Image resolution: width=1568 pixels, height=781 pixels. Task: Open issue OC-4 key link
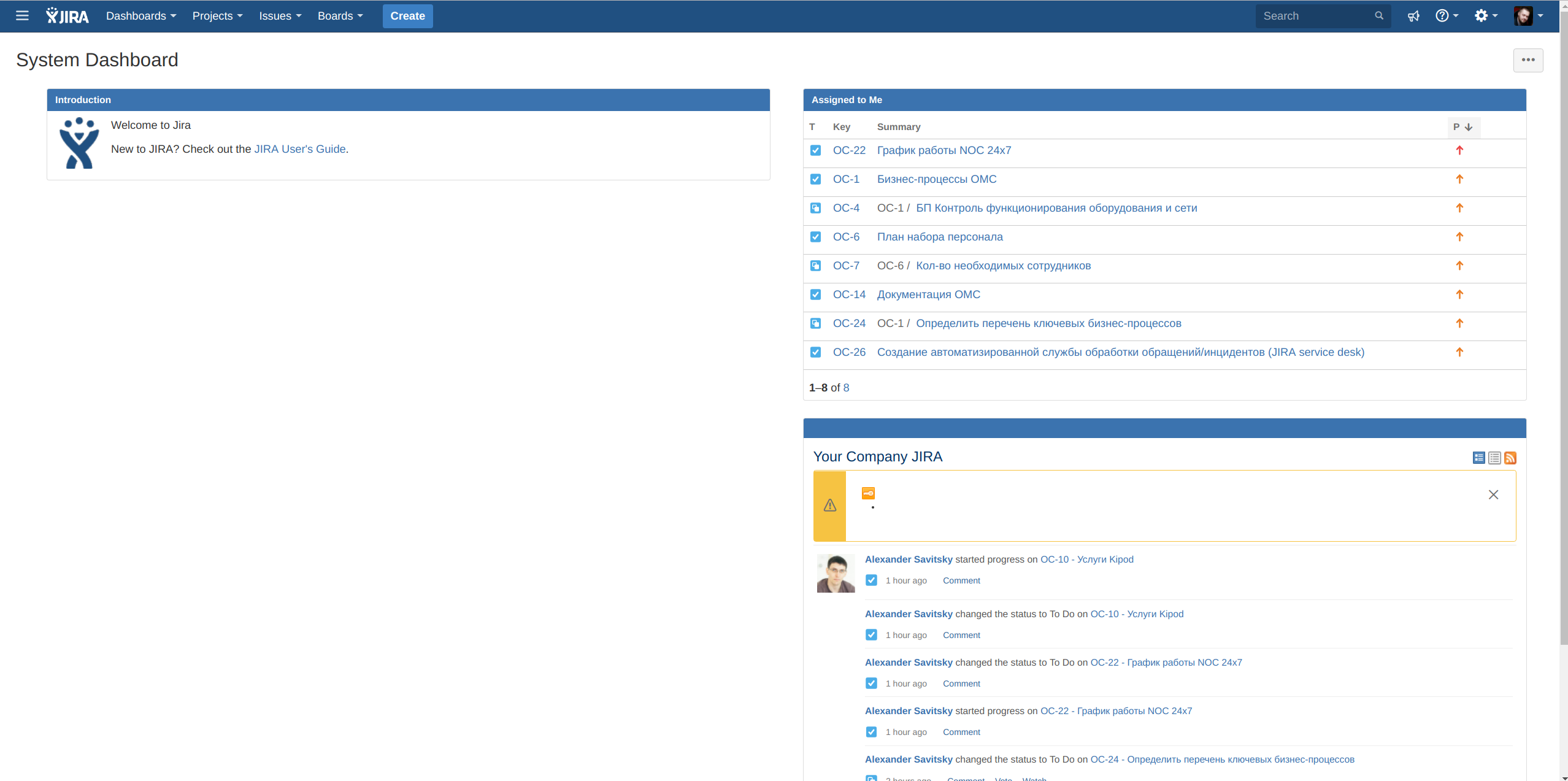pos(846,208)
